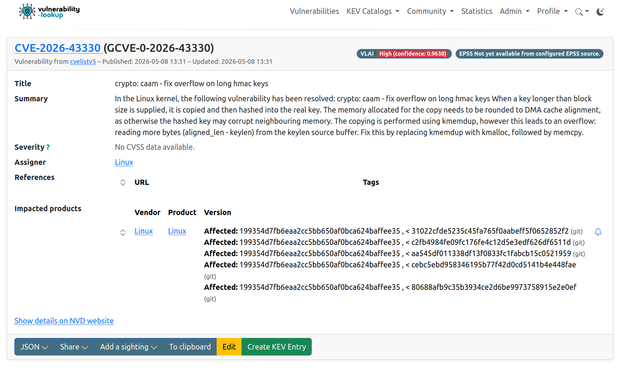Viewport: 627px width, 368px height.
Task: Open the Linux assigner link
Action: [124, 162]
